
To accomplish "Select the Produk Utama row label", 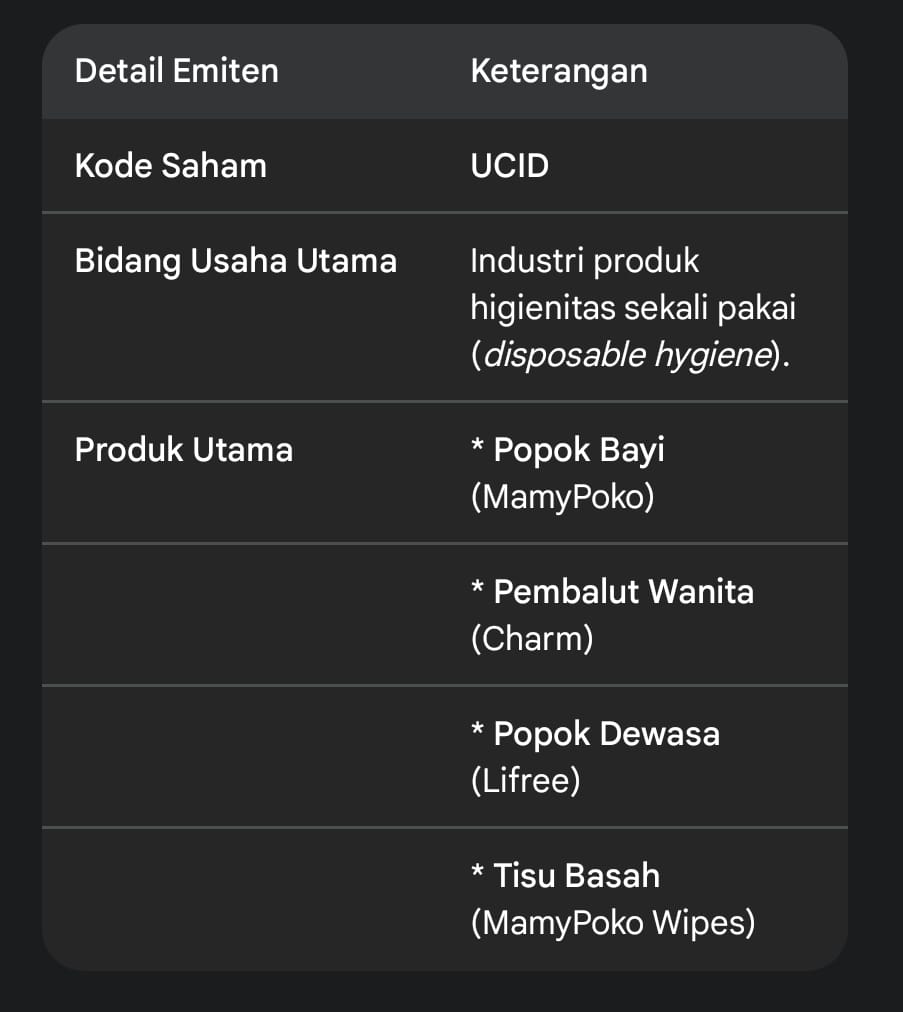I will tap(183, 450).
